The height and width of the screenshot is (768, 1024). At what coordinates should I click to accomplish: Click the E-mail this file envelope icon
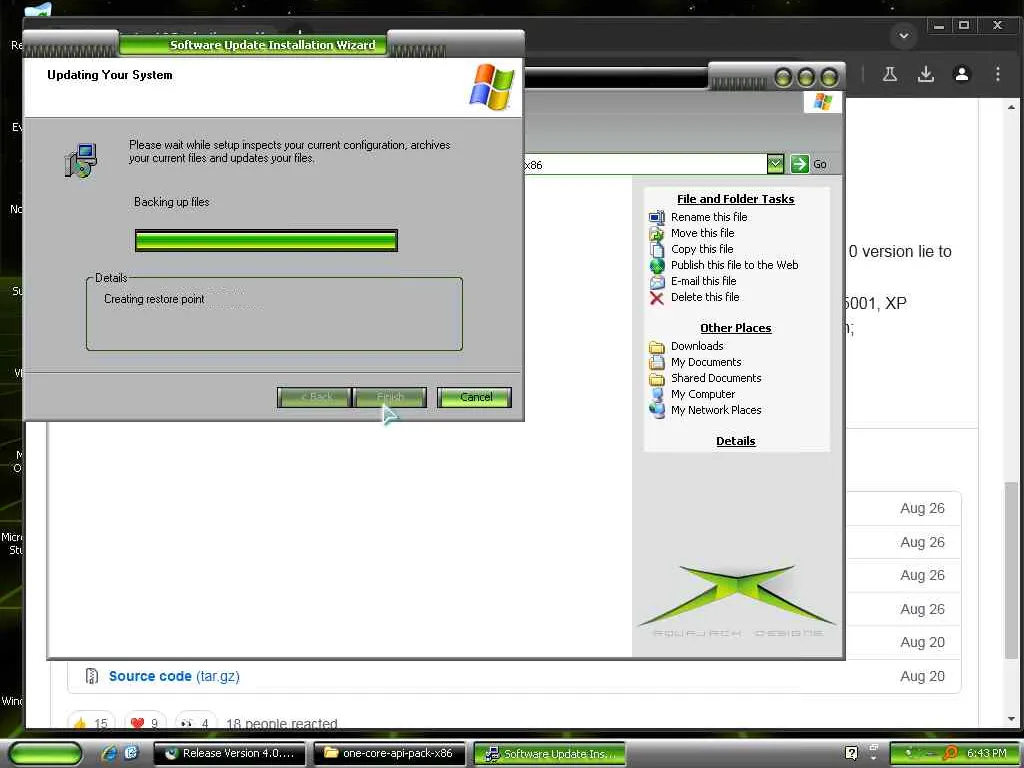pyautogui.click(x=656, y=281)
